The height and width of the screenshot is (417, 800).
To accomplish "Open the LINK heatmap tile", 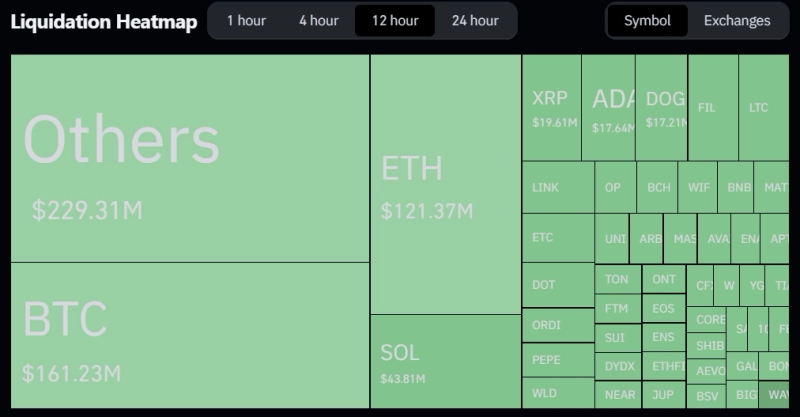I will click(557, 187).
